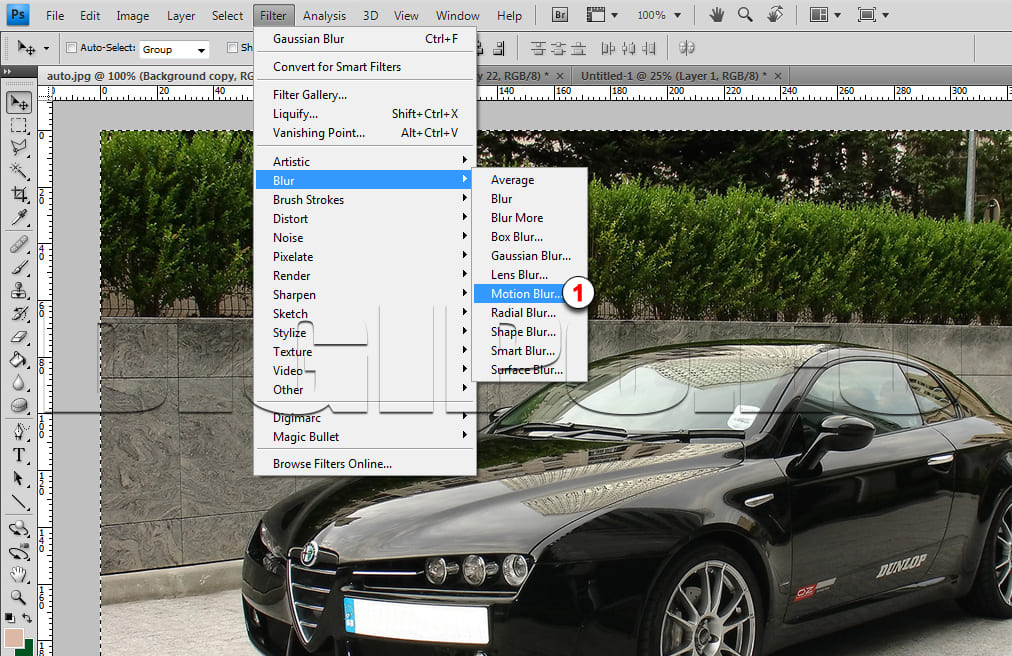The image size is (1012, 656).
Task: Choose Motion Blur from the Blur submenu
Action: [x=524, y=294]
